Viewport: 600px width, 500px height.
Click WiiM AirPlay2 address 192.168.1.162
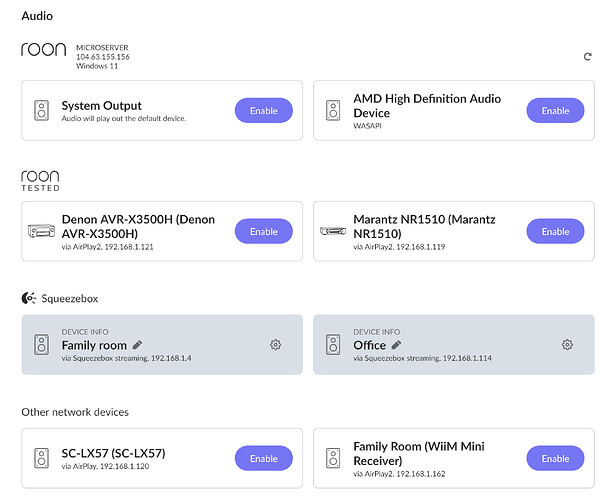click(399, 474)
